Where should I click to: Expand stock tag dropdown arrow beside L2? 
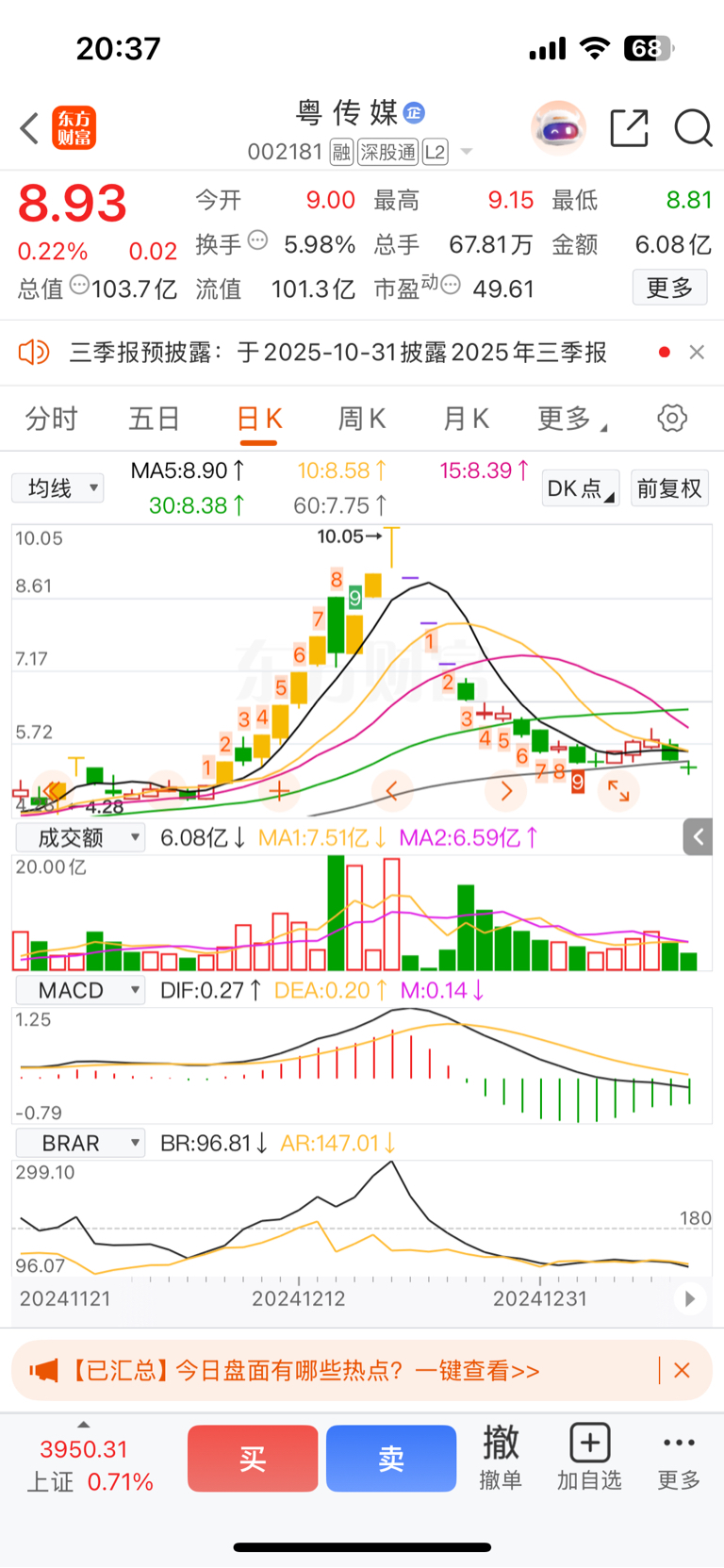click(466, 153)
